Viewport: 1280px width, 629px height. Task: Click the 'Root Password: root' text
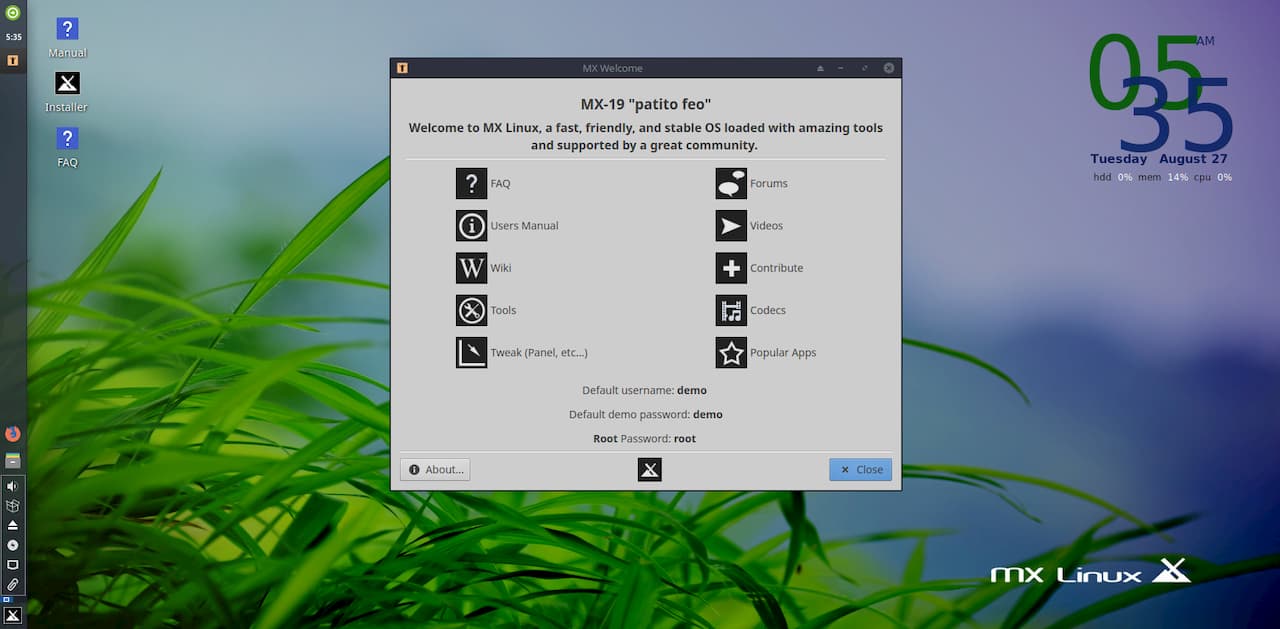[645, 439]
